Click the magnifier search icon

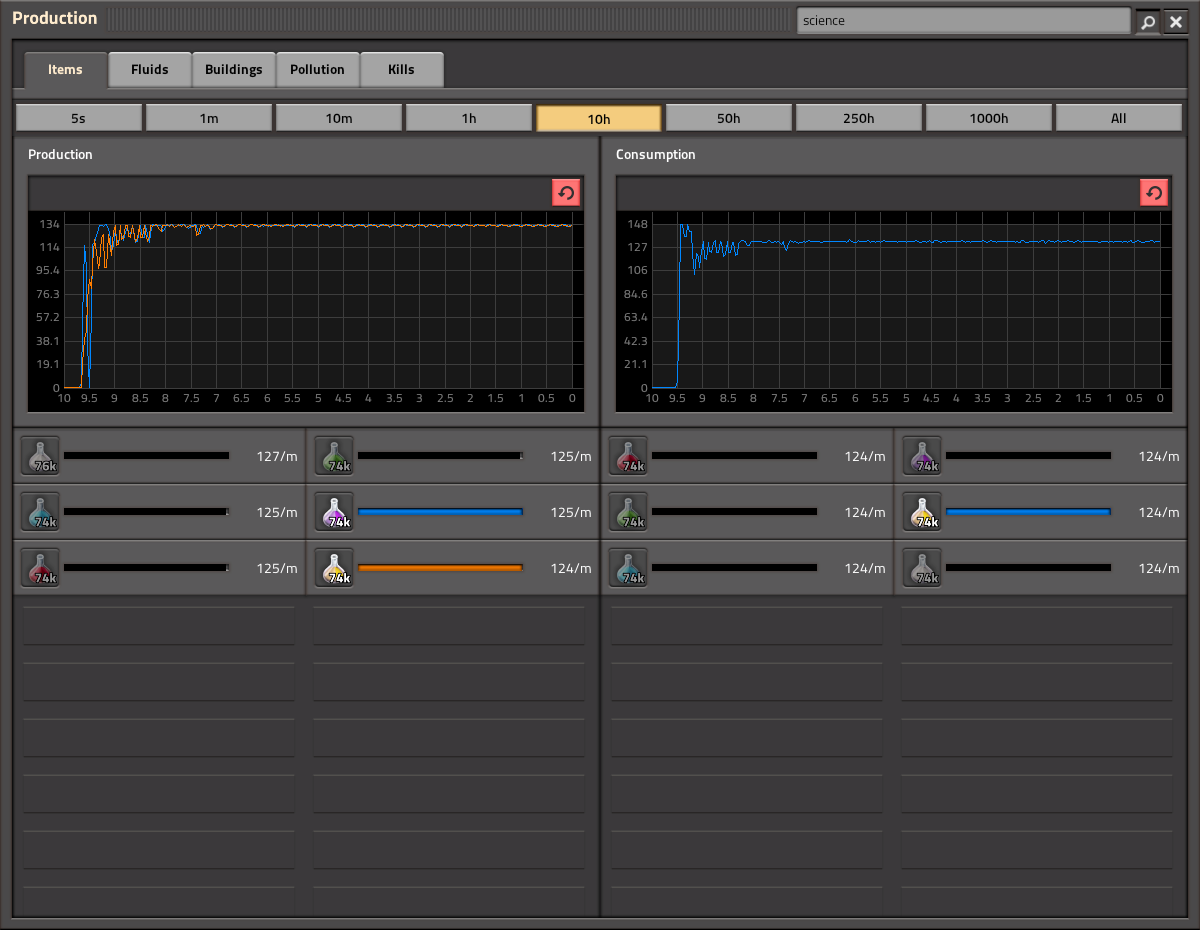[x=1148, y=21]
